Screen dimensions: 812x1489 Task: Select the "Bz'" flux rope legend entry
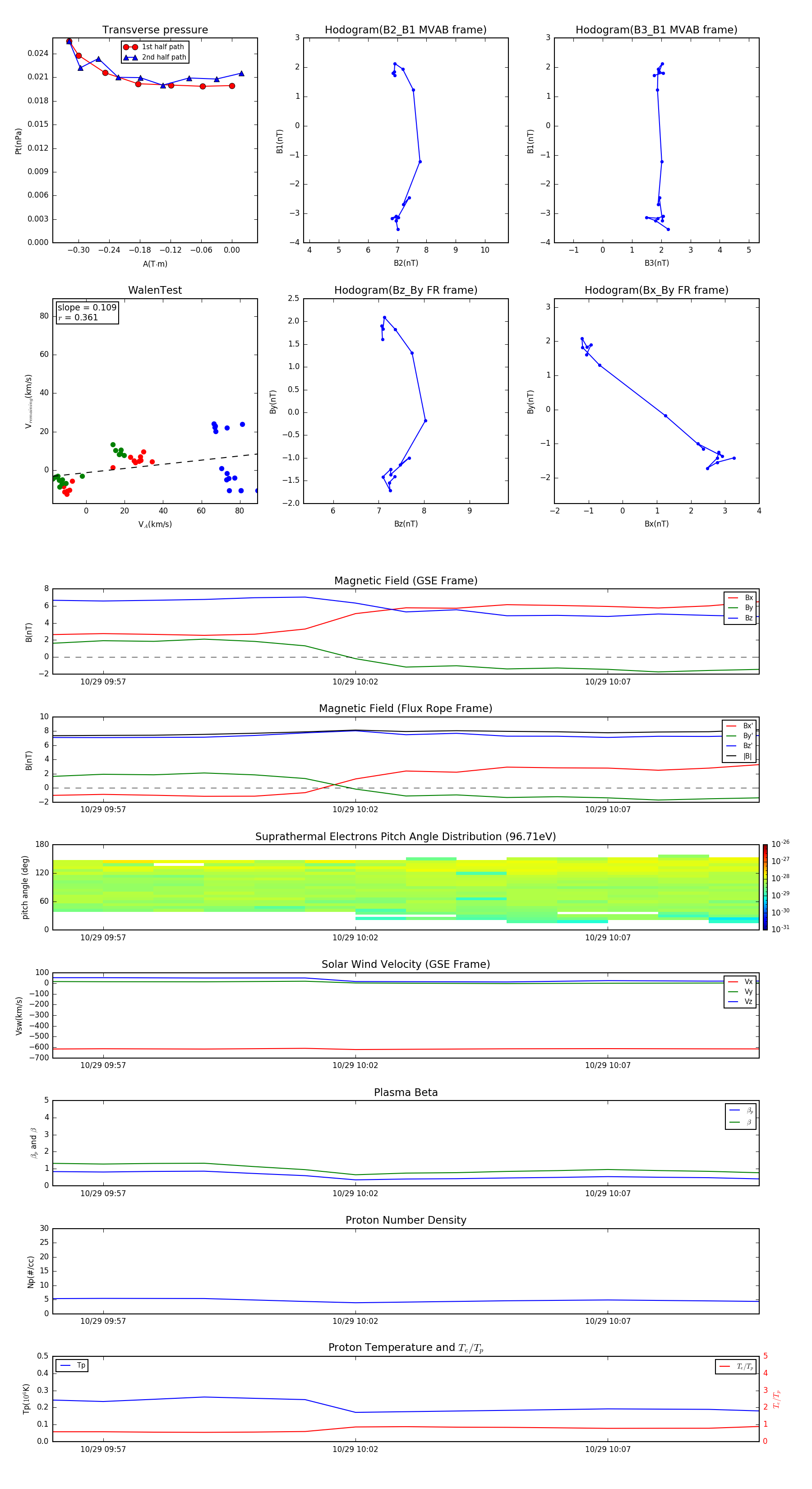[x=740, y=746]
